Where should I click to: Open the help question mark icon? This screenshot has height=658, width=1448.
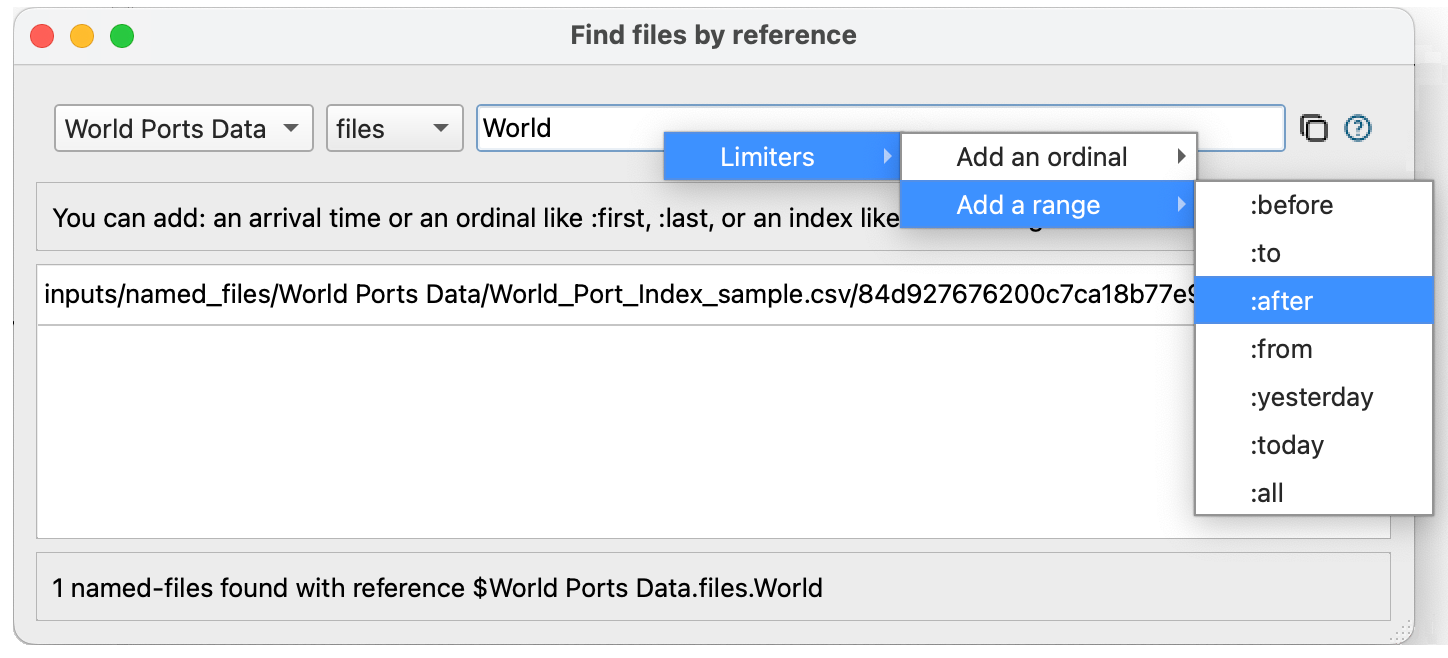[1358, 128]
